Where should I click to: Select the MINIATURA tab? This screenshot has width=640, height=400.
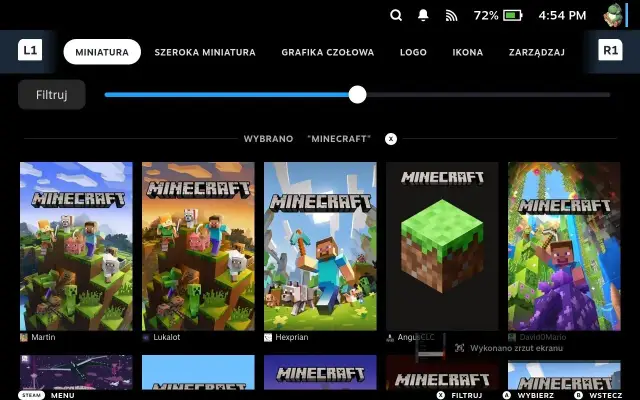click(102, 52)
